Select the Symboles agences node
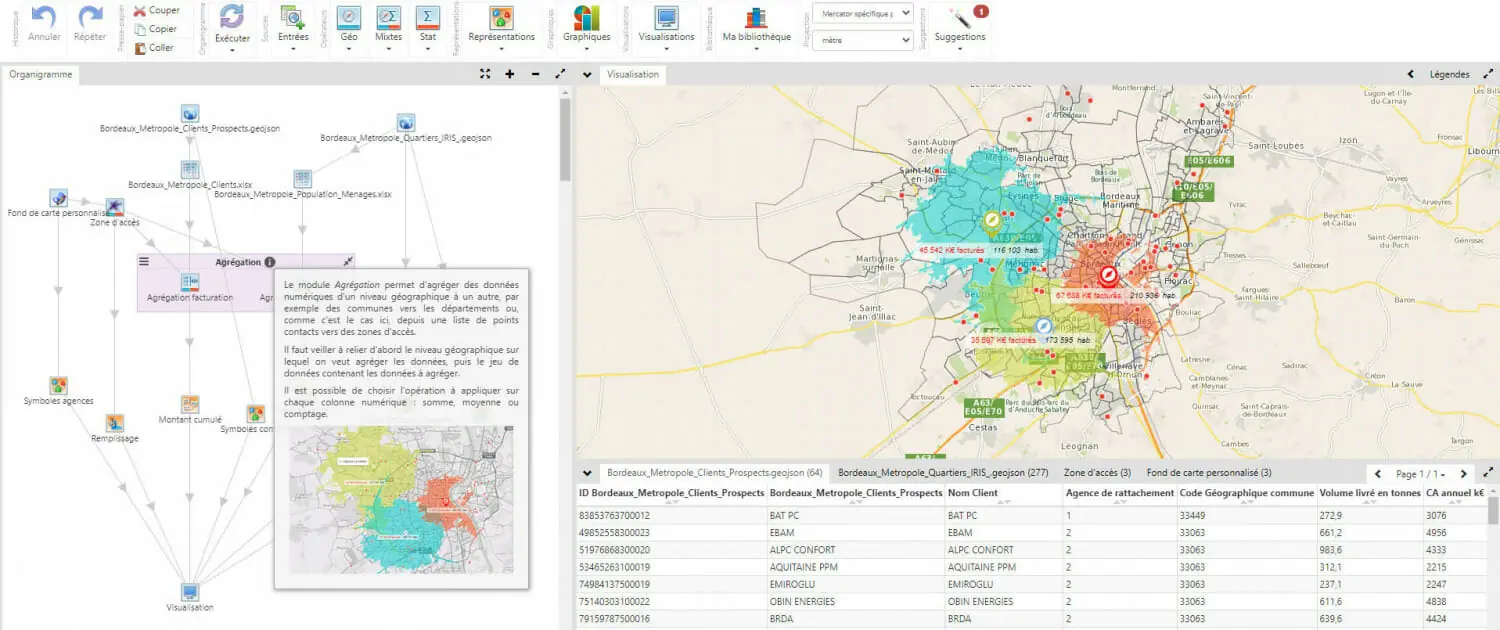Screen dimensions: 1500x630 [59, 386]
